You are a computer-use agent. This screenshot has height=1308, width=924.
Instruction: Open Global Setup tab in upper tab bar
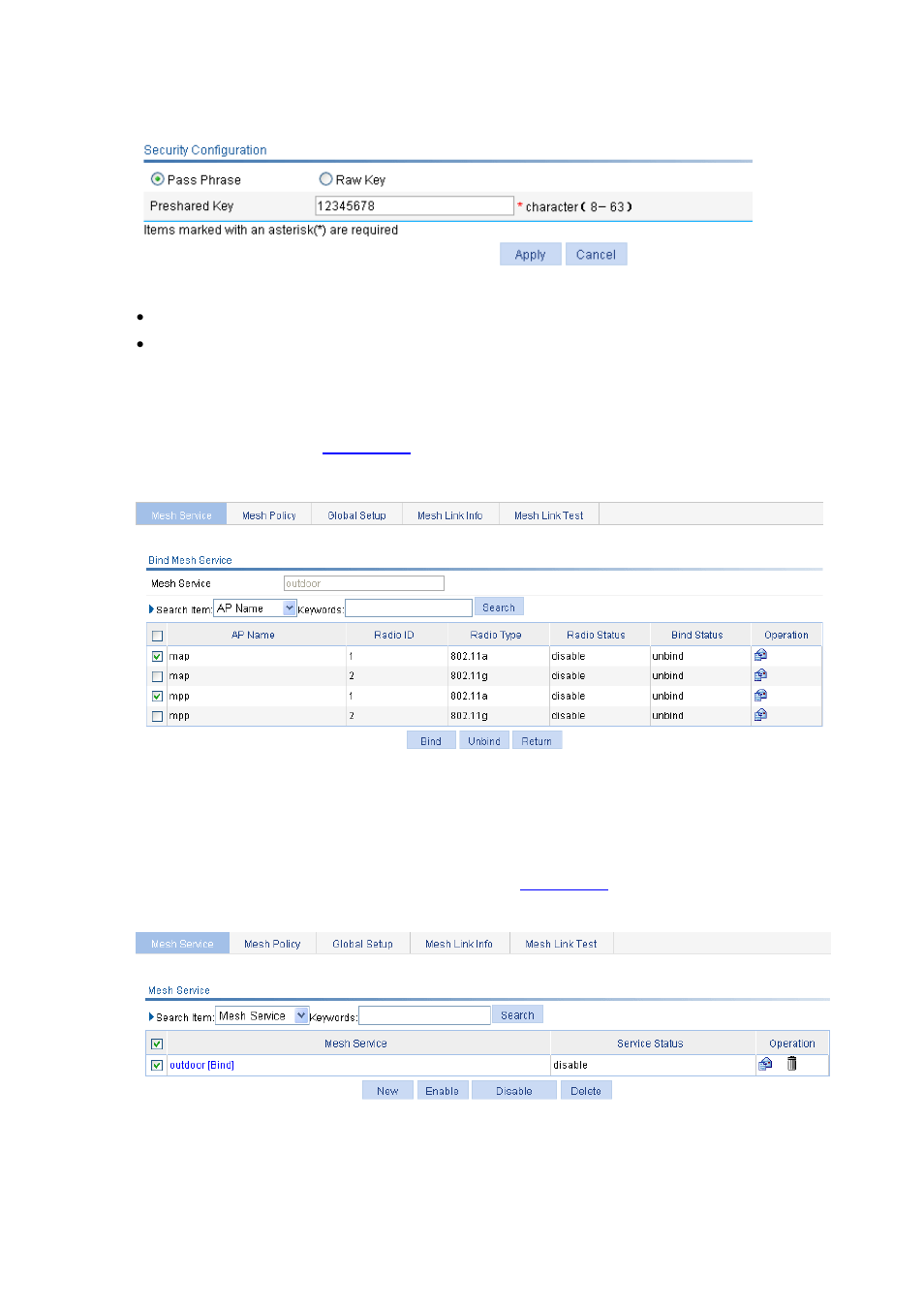click(356, 515)
